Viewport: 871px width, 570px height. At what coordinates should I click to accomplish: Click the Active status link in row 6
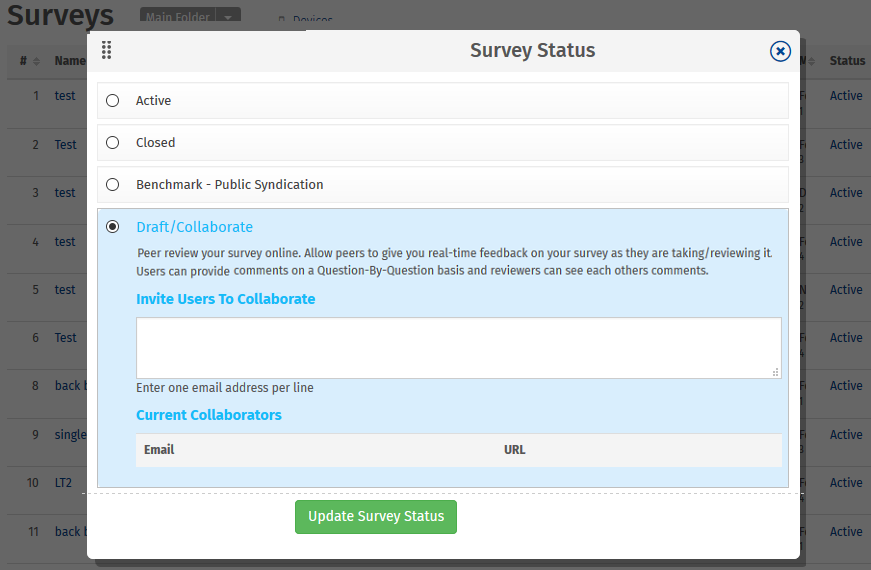click(846, 338)
